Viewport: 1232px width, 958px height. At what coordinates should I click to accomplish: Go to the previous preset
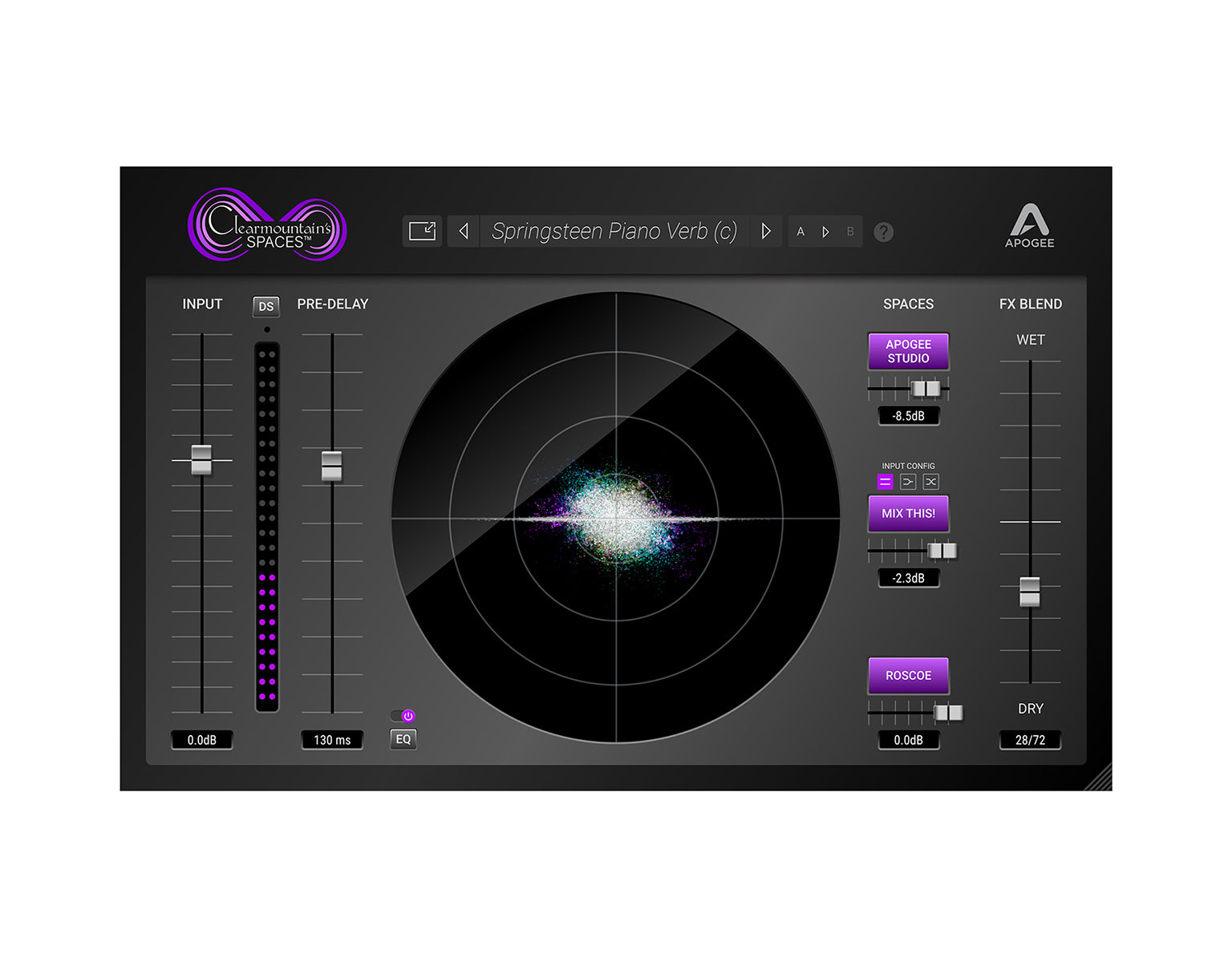pyautogui.click(x=464, y=232)
